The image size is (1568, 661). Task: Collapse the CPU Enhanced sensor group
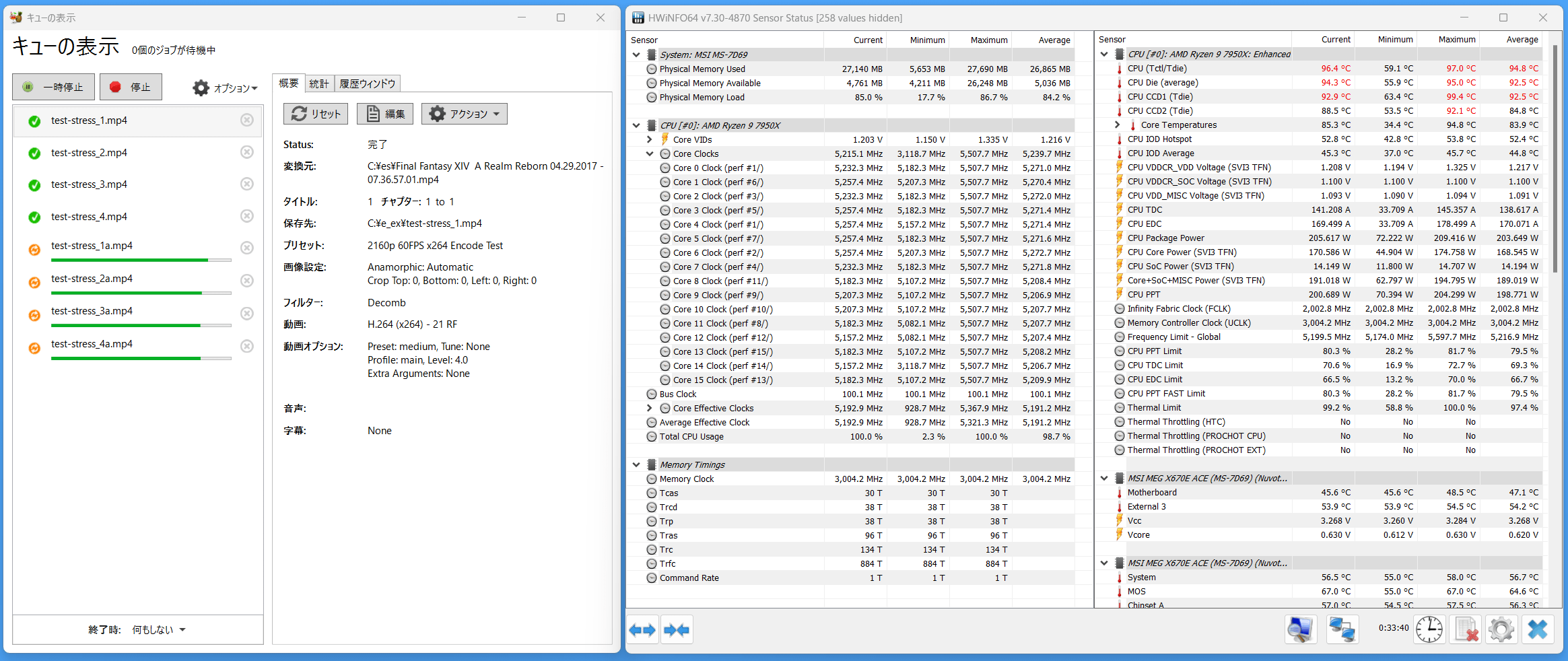click(1104, 54)
